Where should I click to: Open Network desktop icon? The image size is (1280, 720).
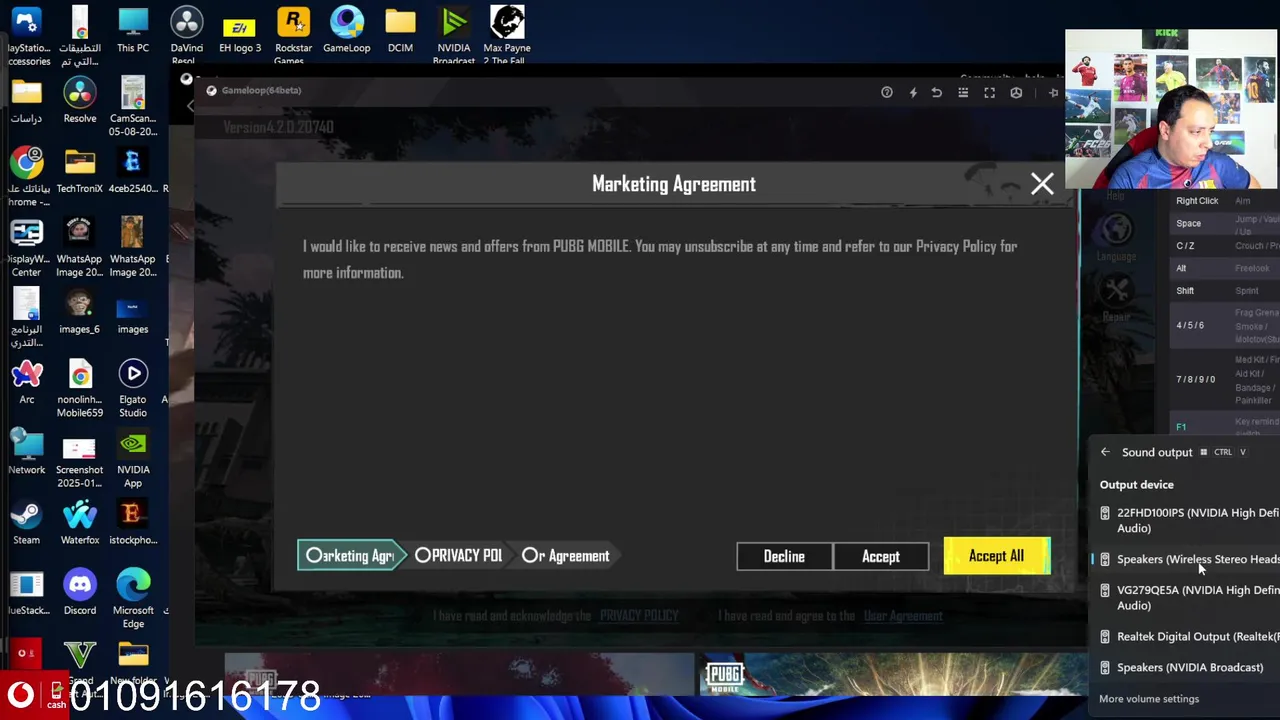click(x=27, y=452)
